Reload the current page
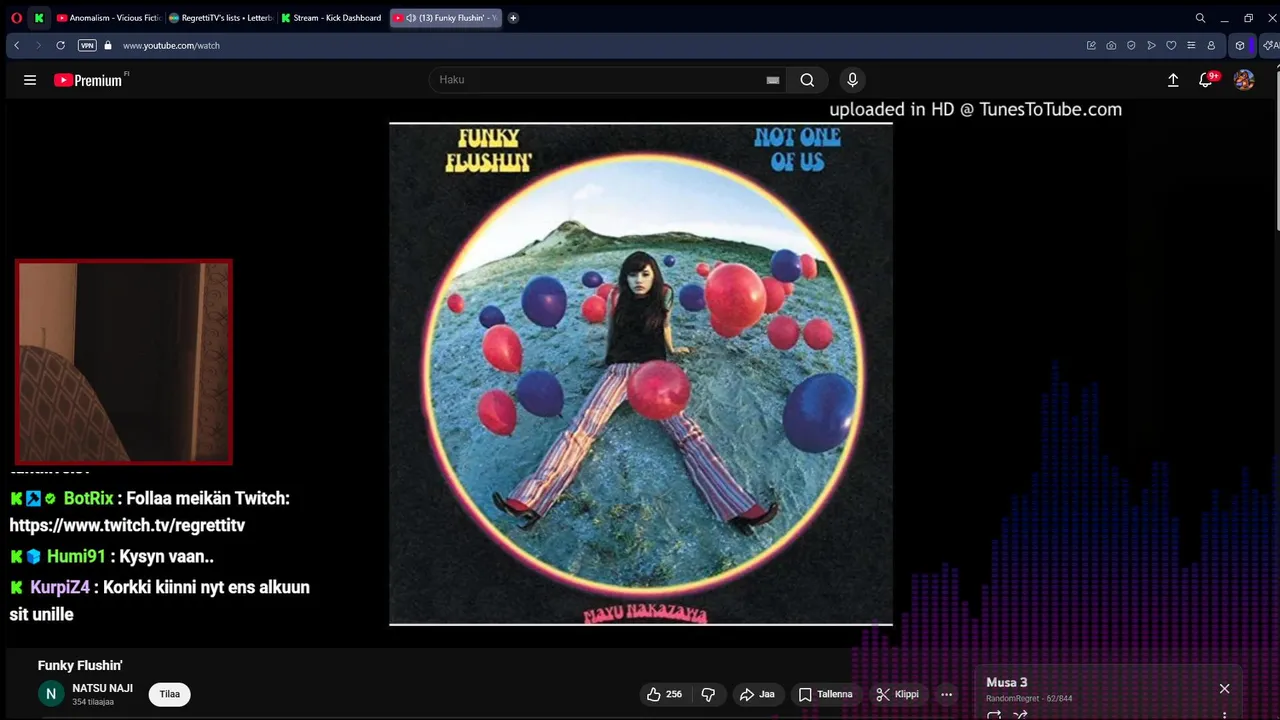 [60, 45]
